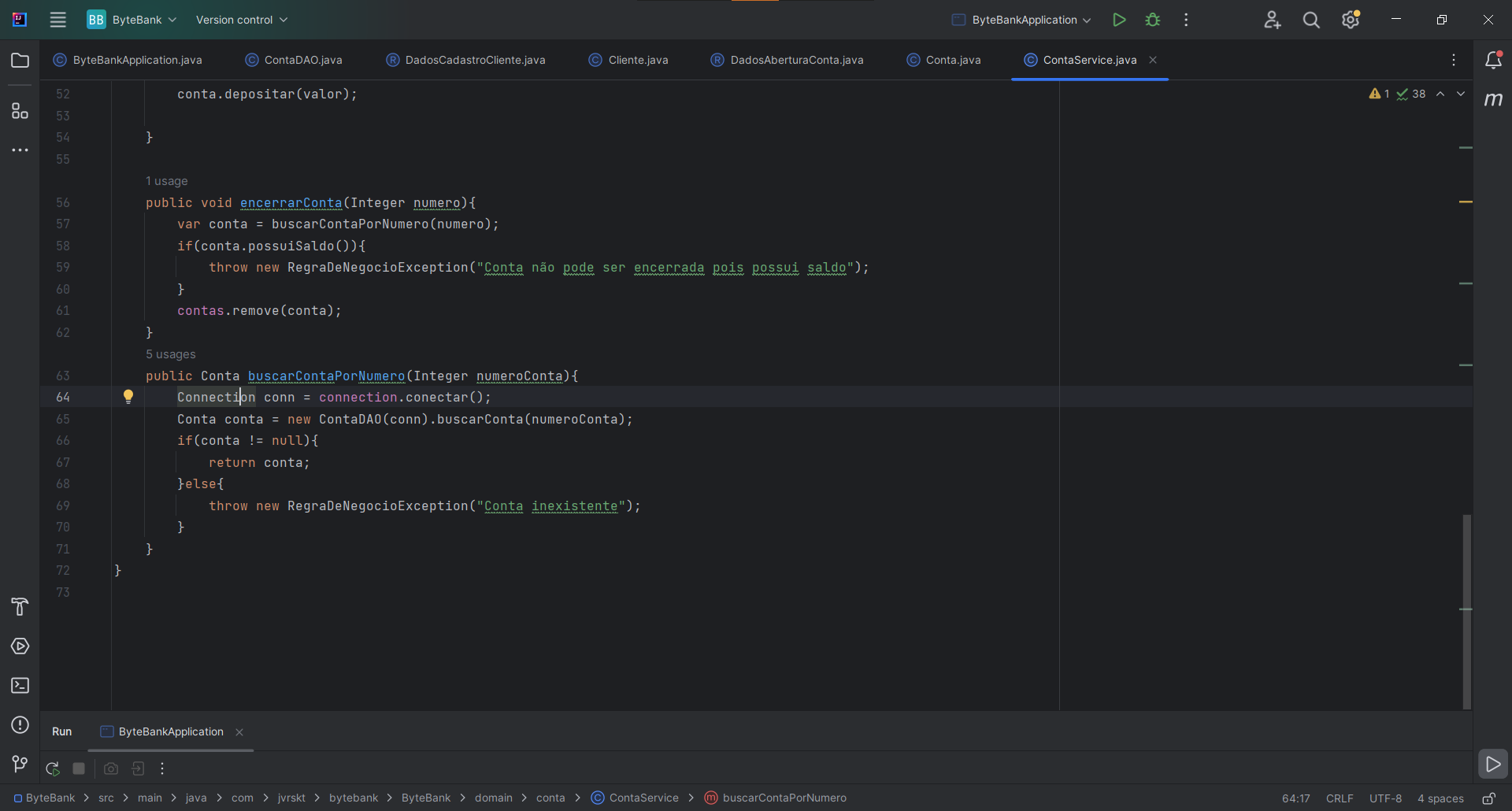Click the screenshot camera icon in Run toolbar
The height and width of the screenshot is (811, 1512).
click(x=111, y=768)
